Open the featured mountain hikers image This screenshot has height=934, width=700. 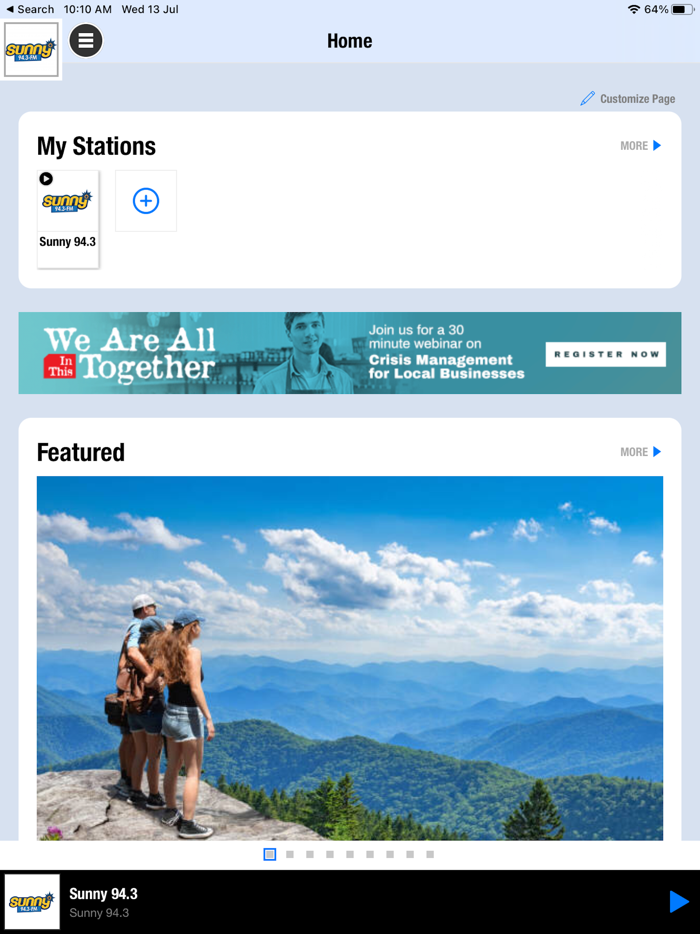pyautogui.click(x=350, y=658)
